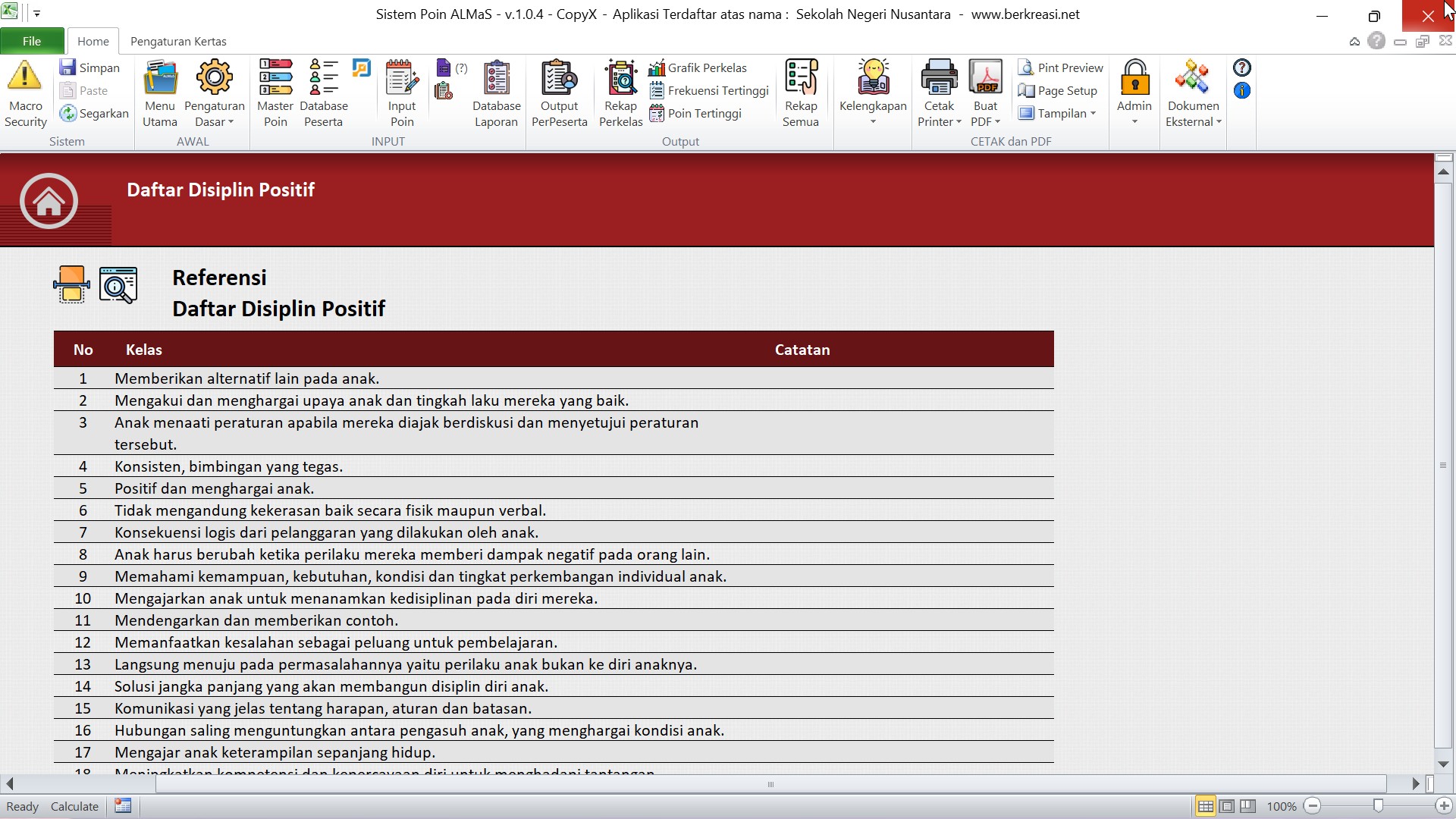Open the Master Poin list

pyautogui.click(x=275, y=93)
